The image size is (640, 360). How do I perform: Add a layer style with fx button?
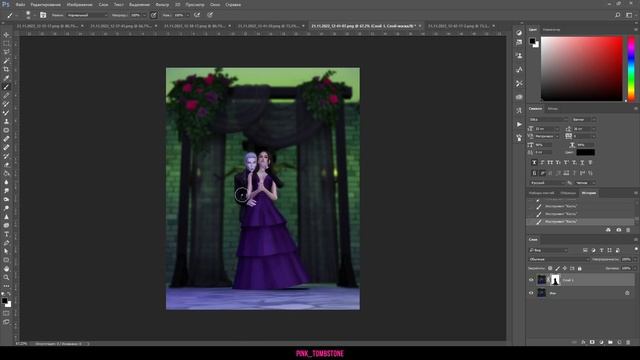click(583, 342)
